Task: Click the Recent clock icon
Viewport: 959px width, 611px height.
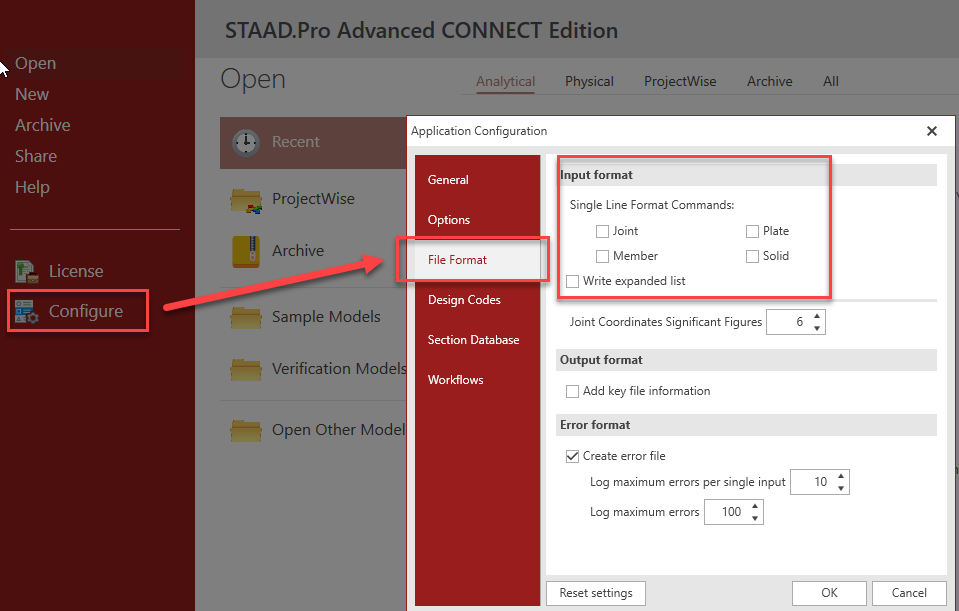Action: (246, 143)
